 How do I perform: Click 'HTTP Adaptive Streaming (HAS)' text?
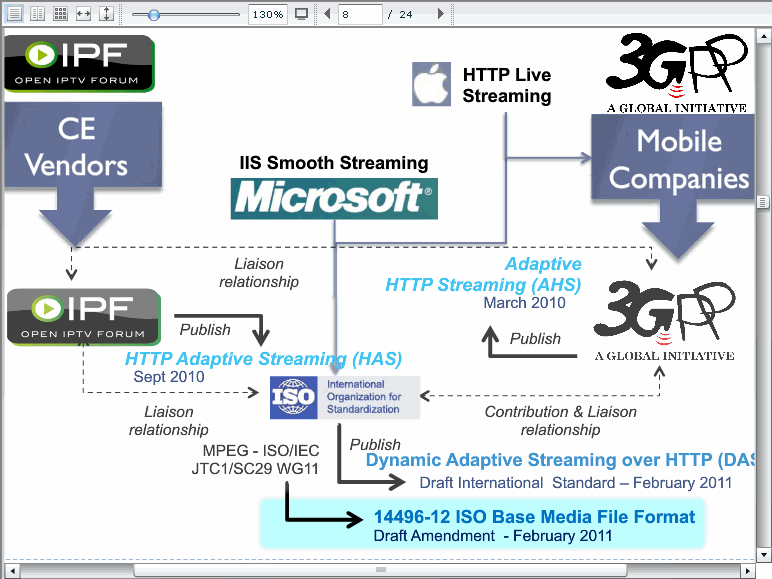coord(263,359)
